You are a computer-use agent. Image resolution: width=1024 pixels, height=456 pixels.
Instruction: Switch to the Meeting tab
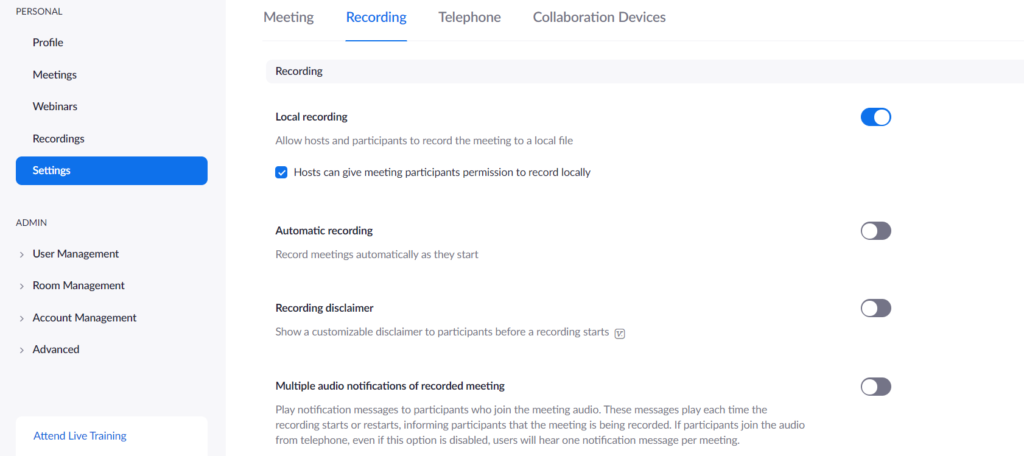[289, 18]
